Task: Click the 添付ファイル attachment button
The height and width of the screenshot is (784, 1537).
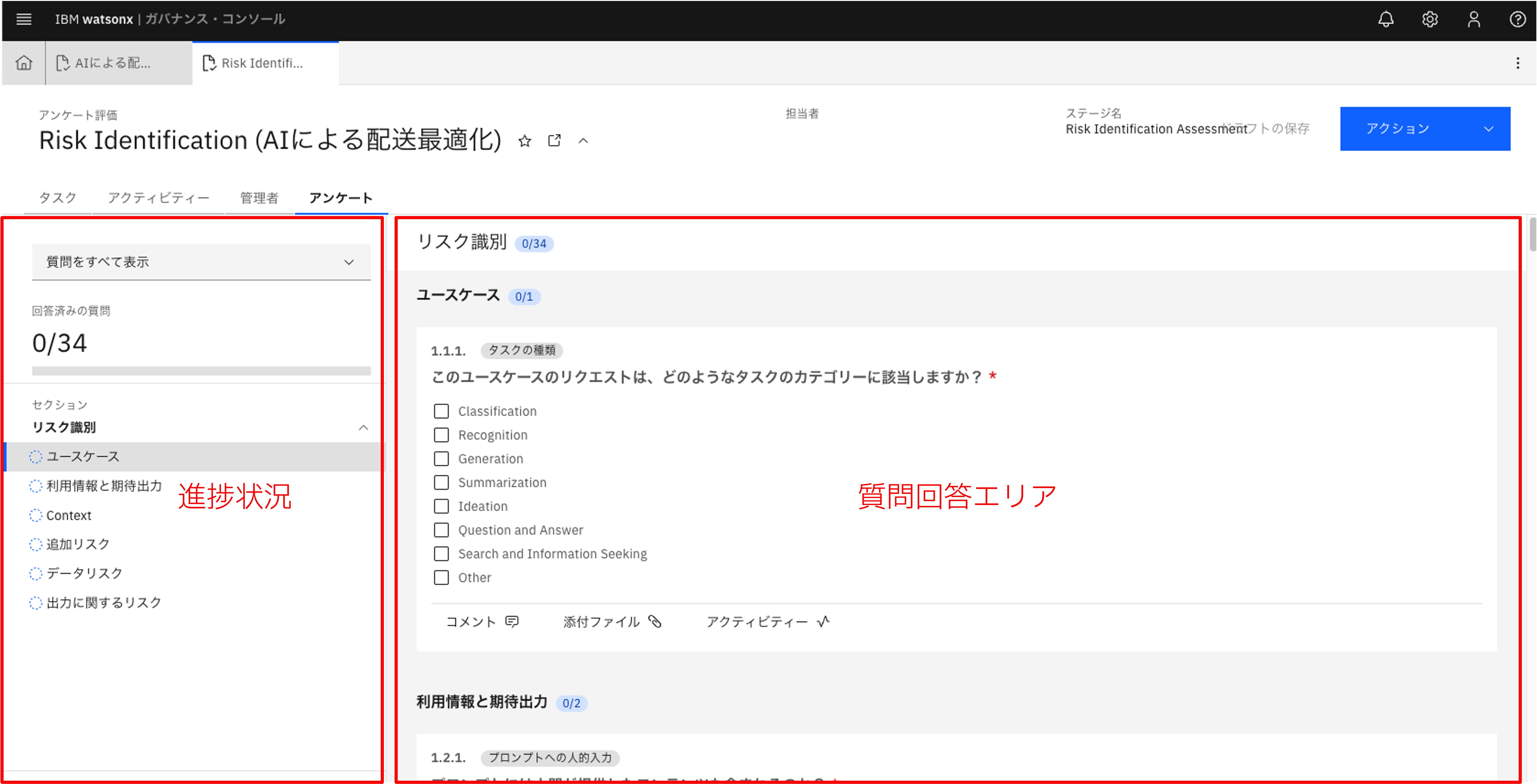Action: point(612,622)
